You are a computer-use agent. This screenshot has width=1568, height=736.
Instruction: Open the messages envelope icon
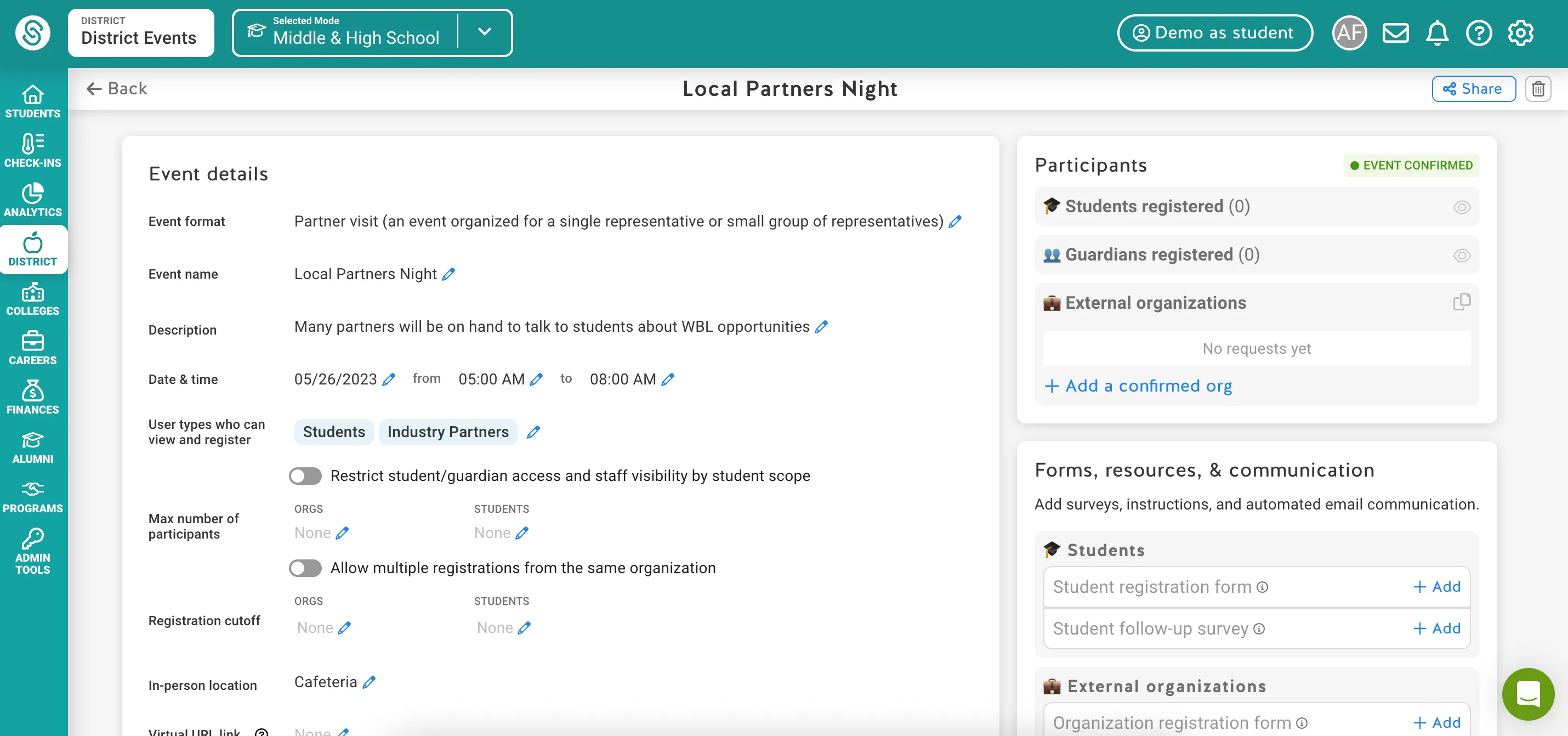point(1395,33)
